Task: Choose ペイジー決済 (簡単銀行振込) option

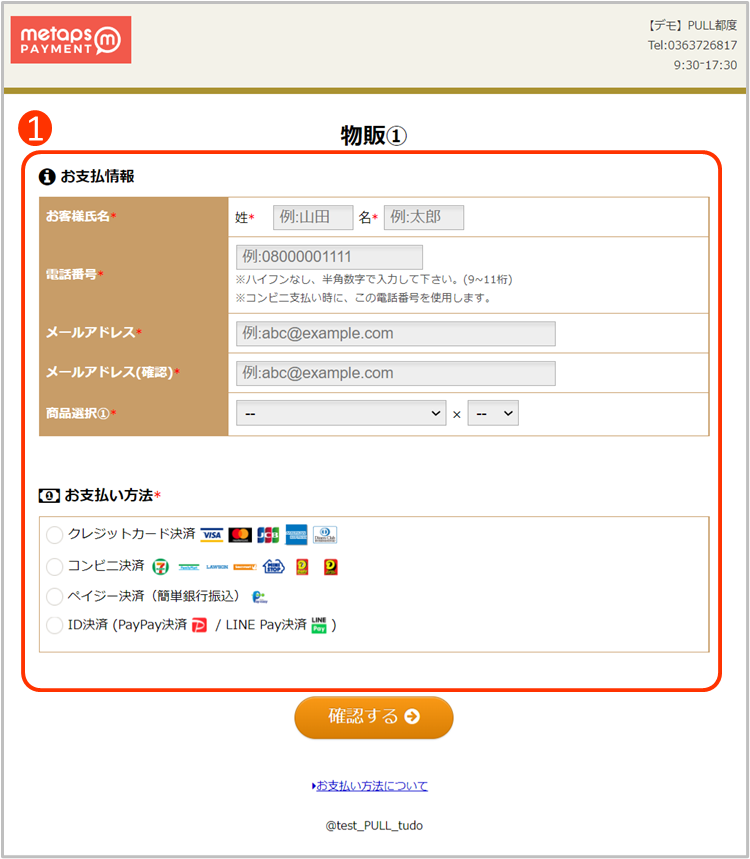Action: point(55,597)
